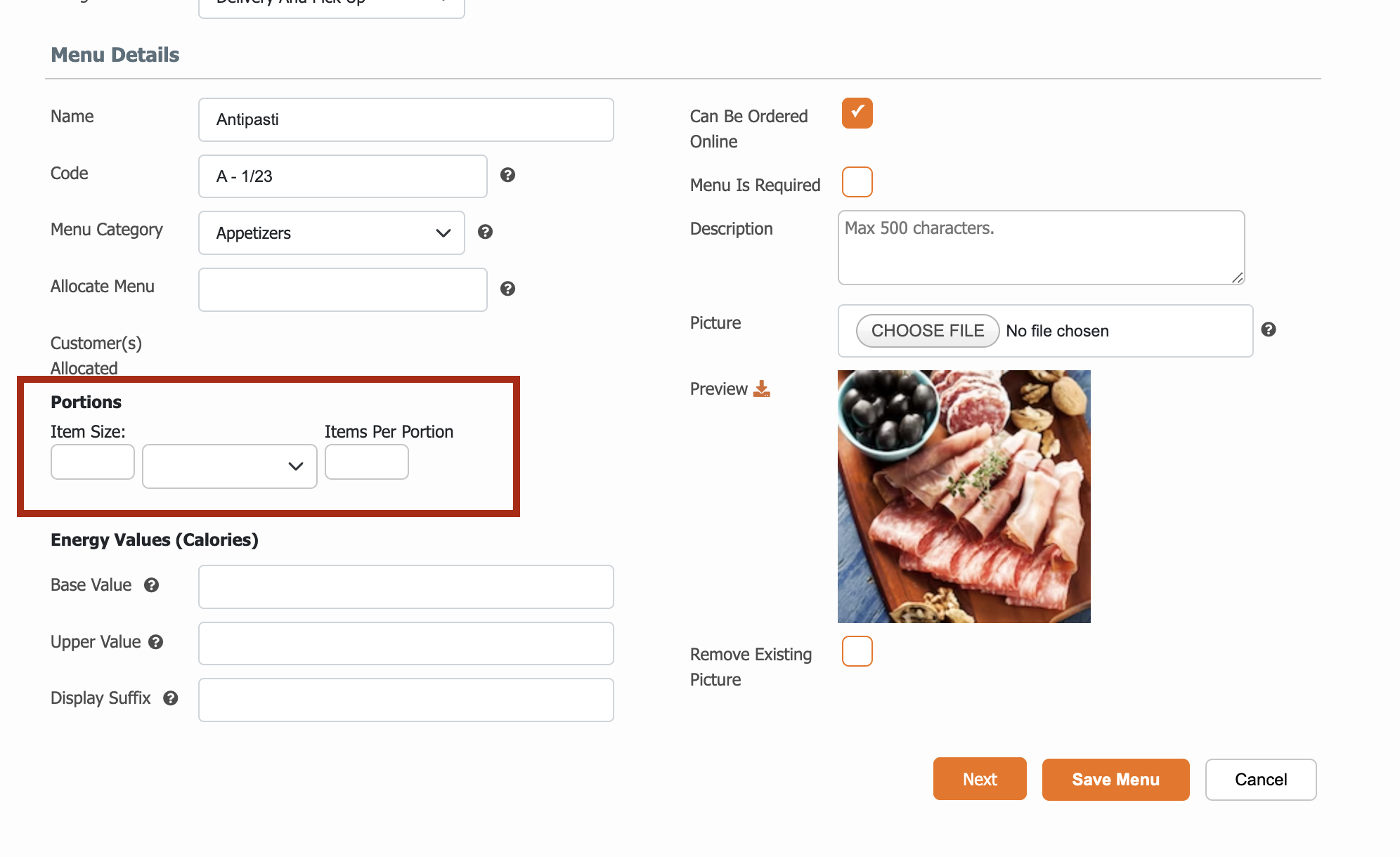Click the Menu Details heading

click(x=115, y=55)
